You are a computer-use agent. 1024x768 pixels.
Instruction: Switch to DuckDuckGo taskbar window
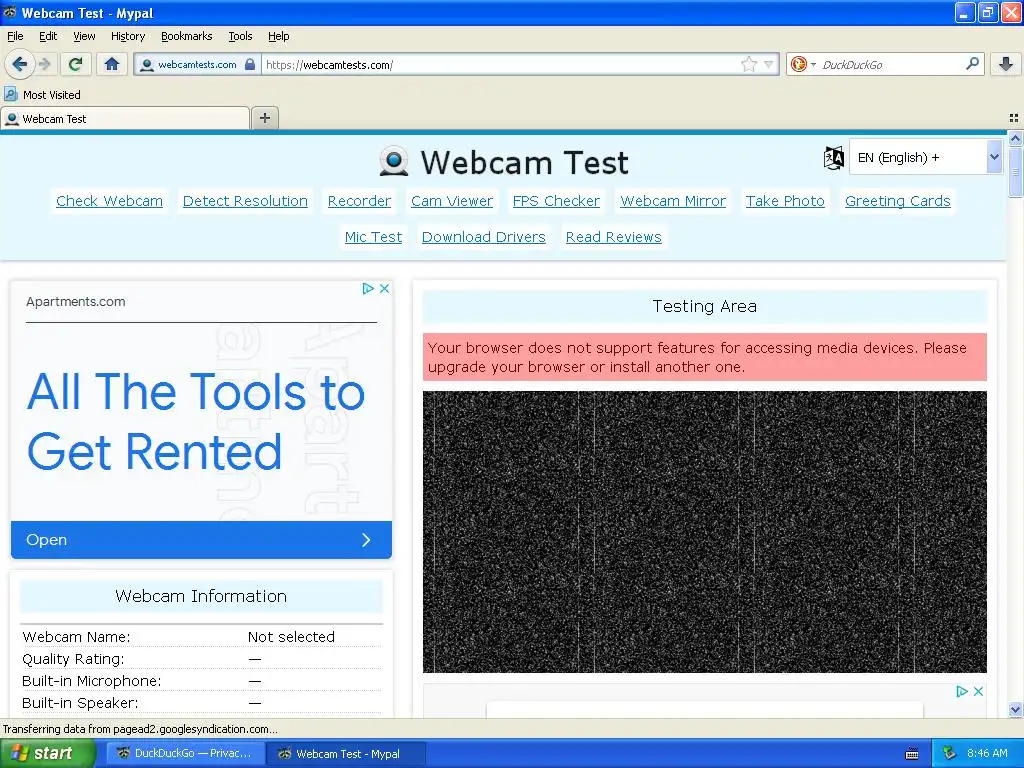tap(185, 754)
